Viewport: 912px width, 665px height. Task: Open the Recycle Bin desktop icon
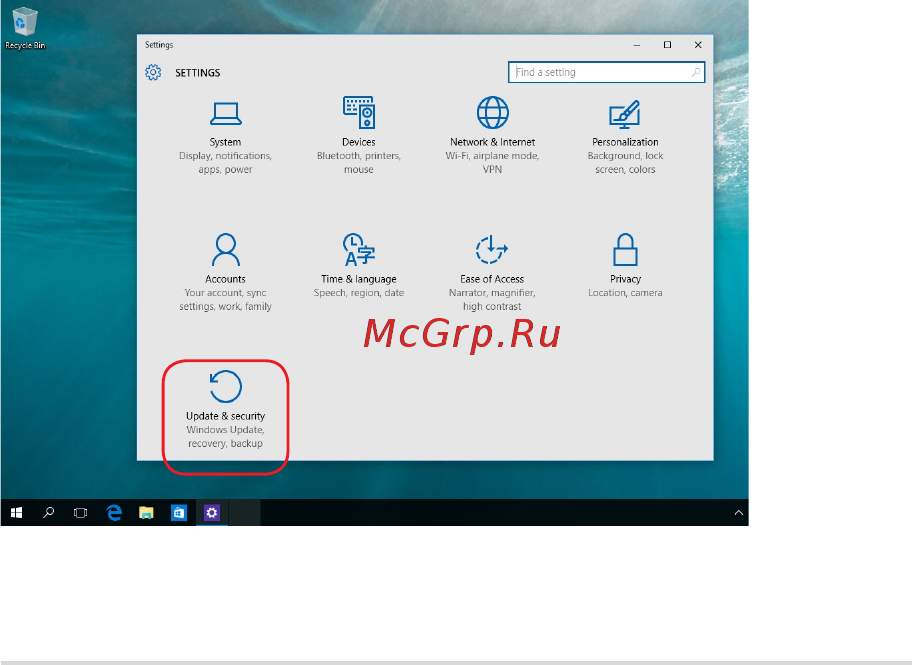[25, 29]
